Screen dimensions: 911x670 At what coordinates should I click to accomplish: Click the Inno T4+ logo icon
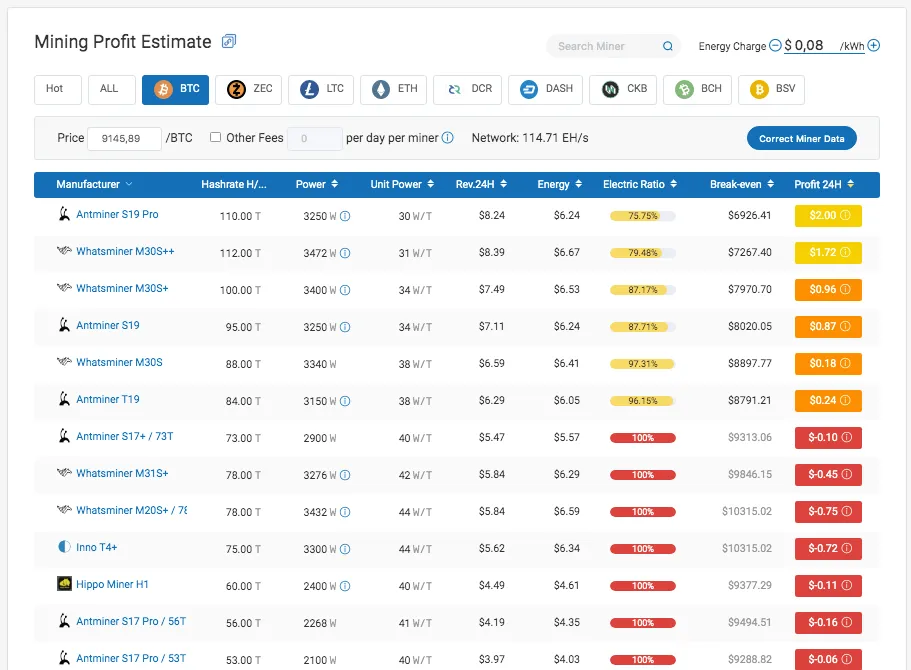point(64,547)
